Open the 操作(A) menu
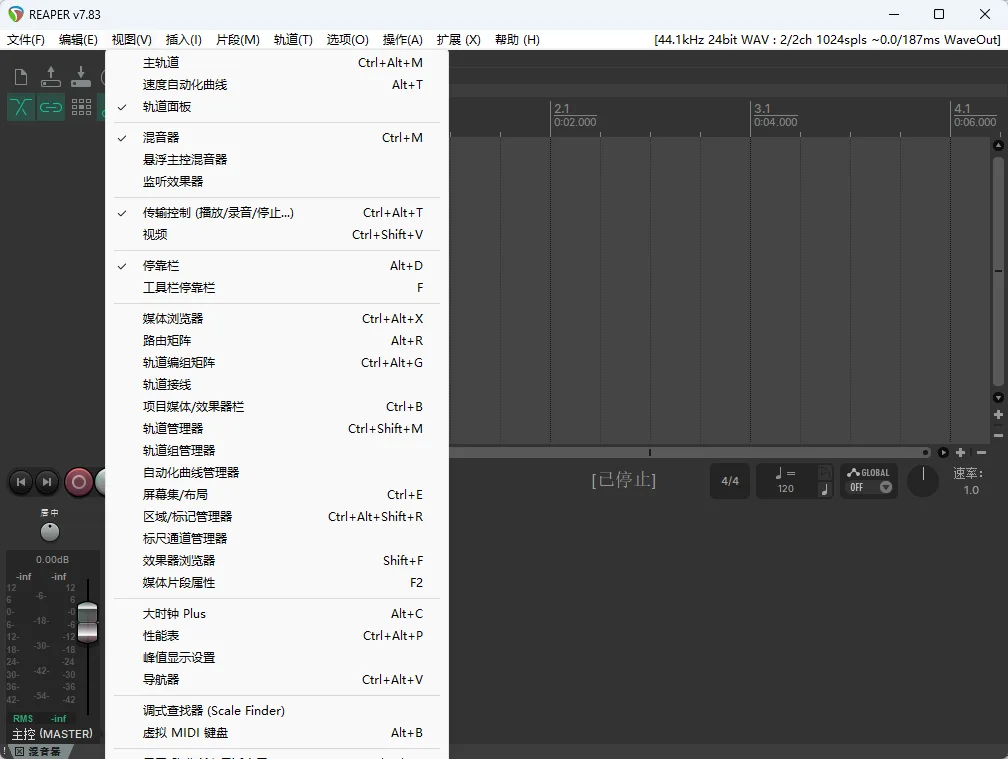Screen dimensions: 1008x759 click(x=402, y=40)
